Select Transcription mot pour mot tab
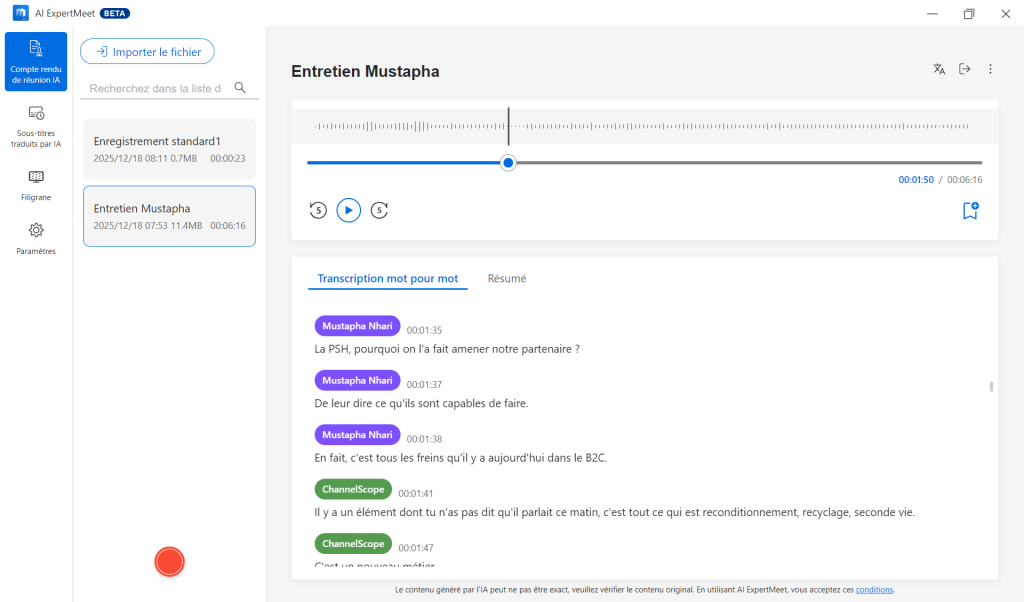The height and width of the screenshot is (602, 1024). 387,279
